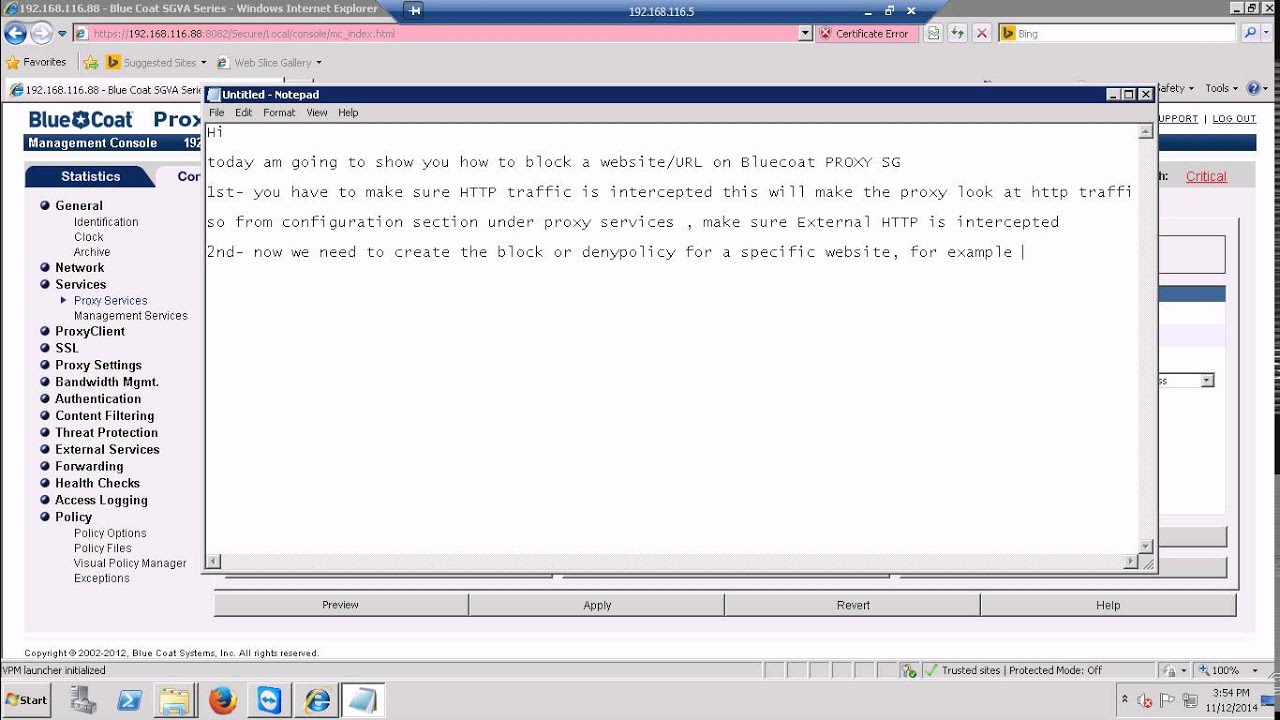Switch to Internet Explorer on taskbar

pyautogui.click(x=316, y=700)
